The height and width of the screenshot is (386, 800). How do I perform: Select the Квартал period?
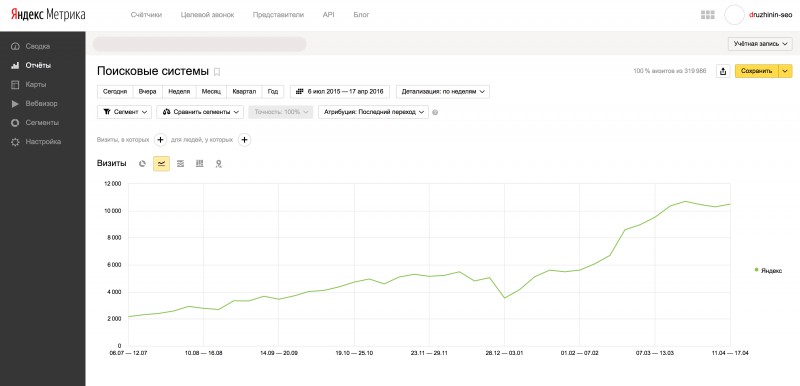tap(244, 92)
